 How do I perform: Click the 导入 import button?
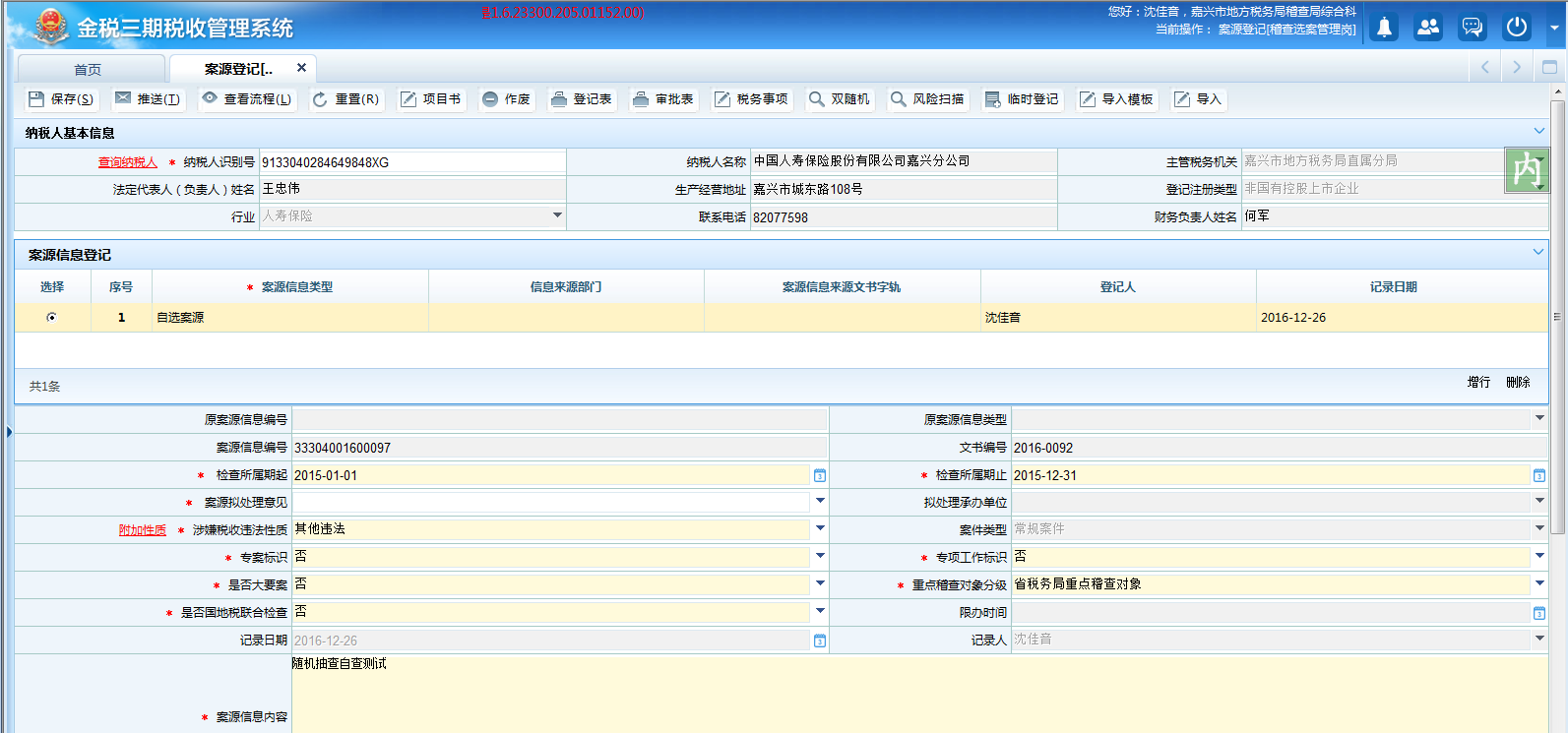1197,99
